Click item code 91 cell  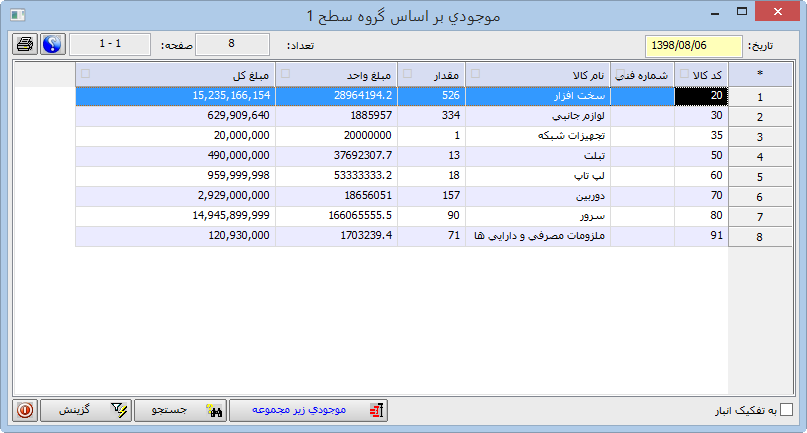701,236
